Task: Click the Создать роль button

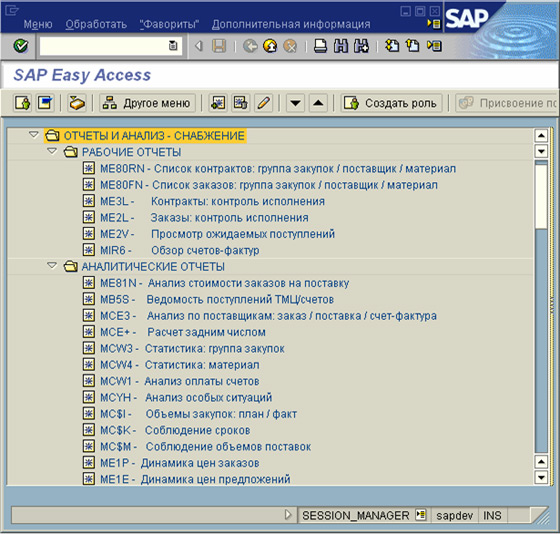Action: pyautogui.click(x=391, y=103)
